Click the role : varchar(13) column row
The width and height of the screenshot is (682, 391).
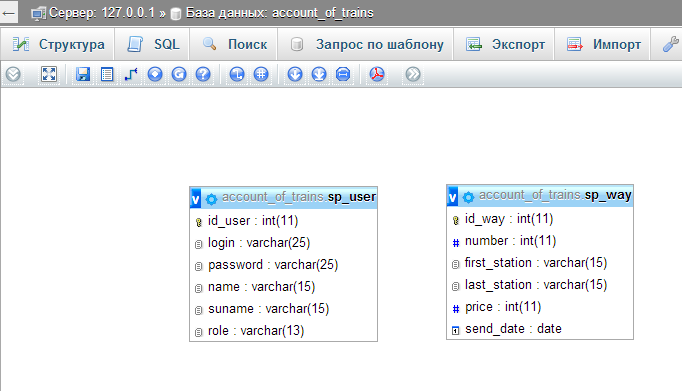284,331
